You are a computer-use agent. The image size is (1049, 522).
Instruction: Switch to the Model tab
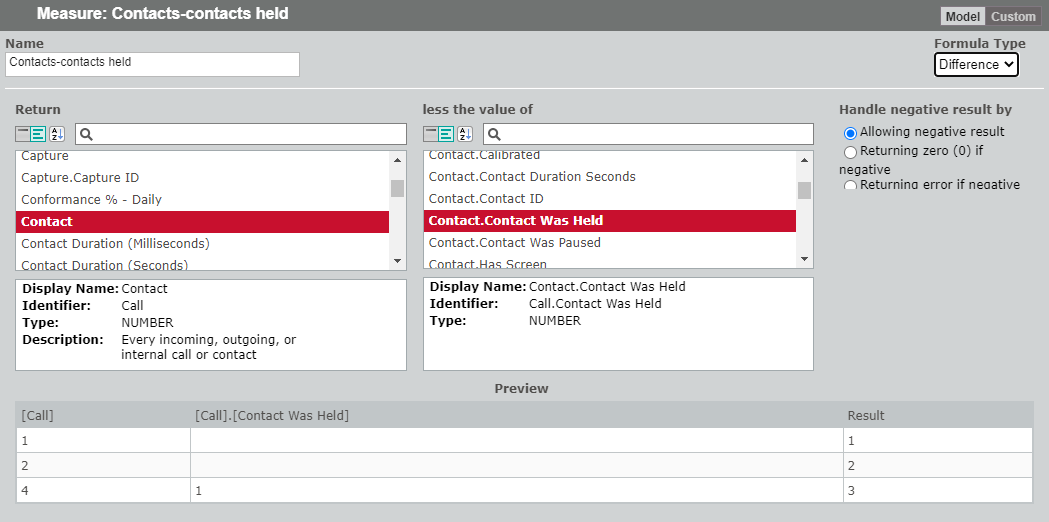tap(962, 16)
